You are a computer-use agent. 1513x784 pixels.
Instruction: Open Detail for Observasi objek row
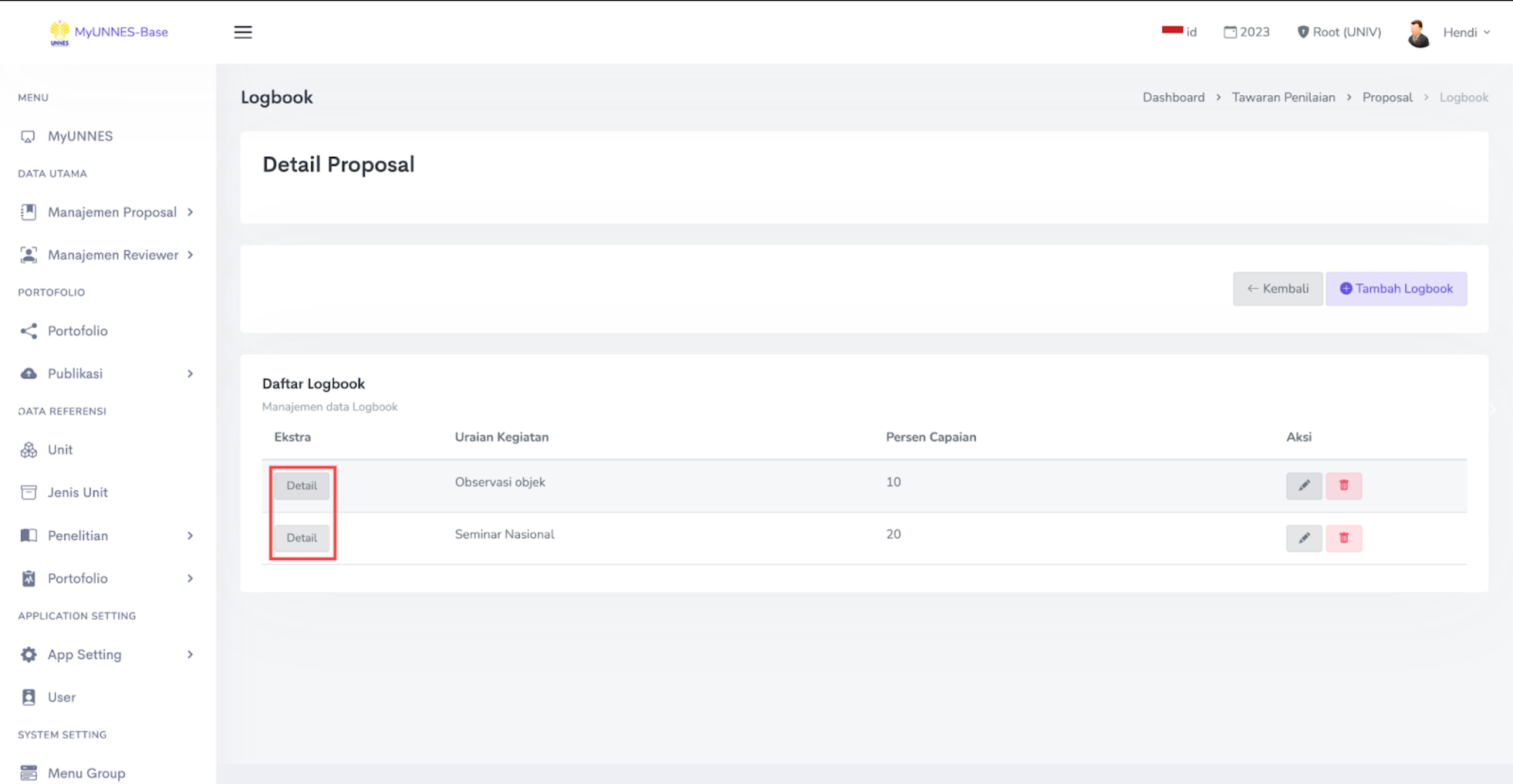[301, 485]
